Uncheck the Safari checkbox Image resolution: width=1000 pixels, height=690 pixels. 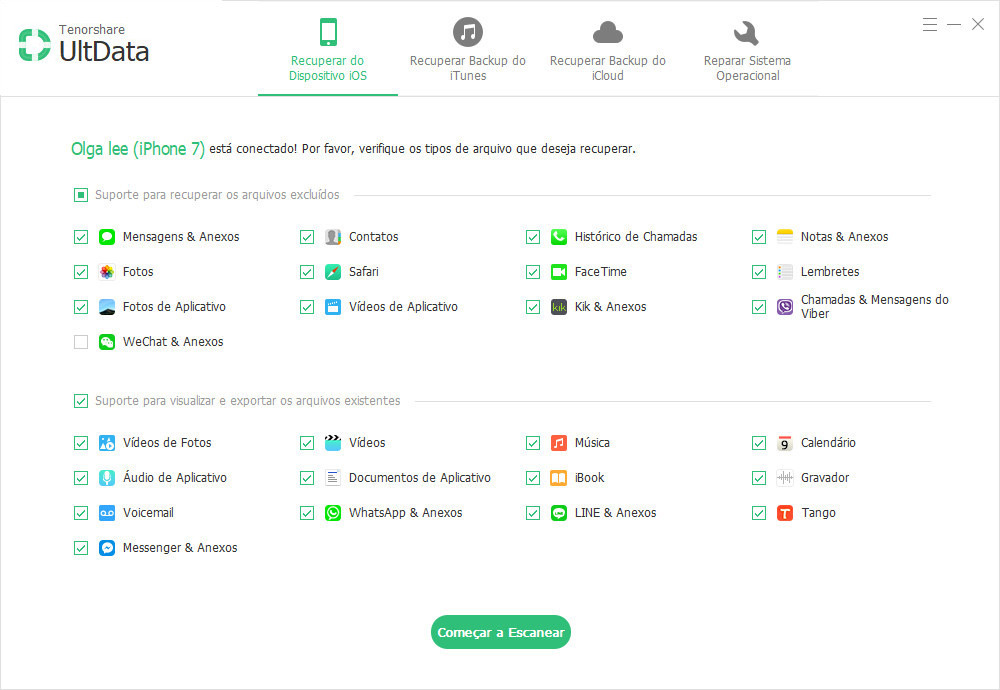point(307,272)
